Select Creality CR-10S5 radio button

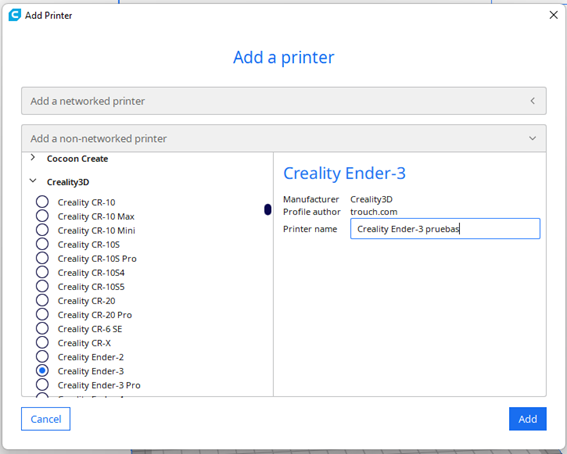pyautogui.click(x=42, y=286)
